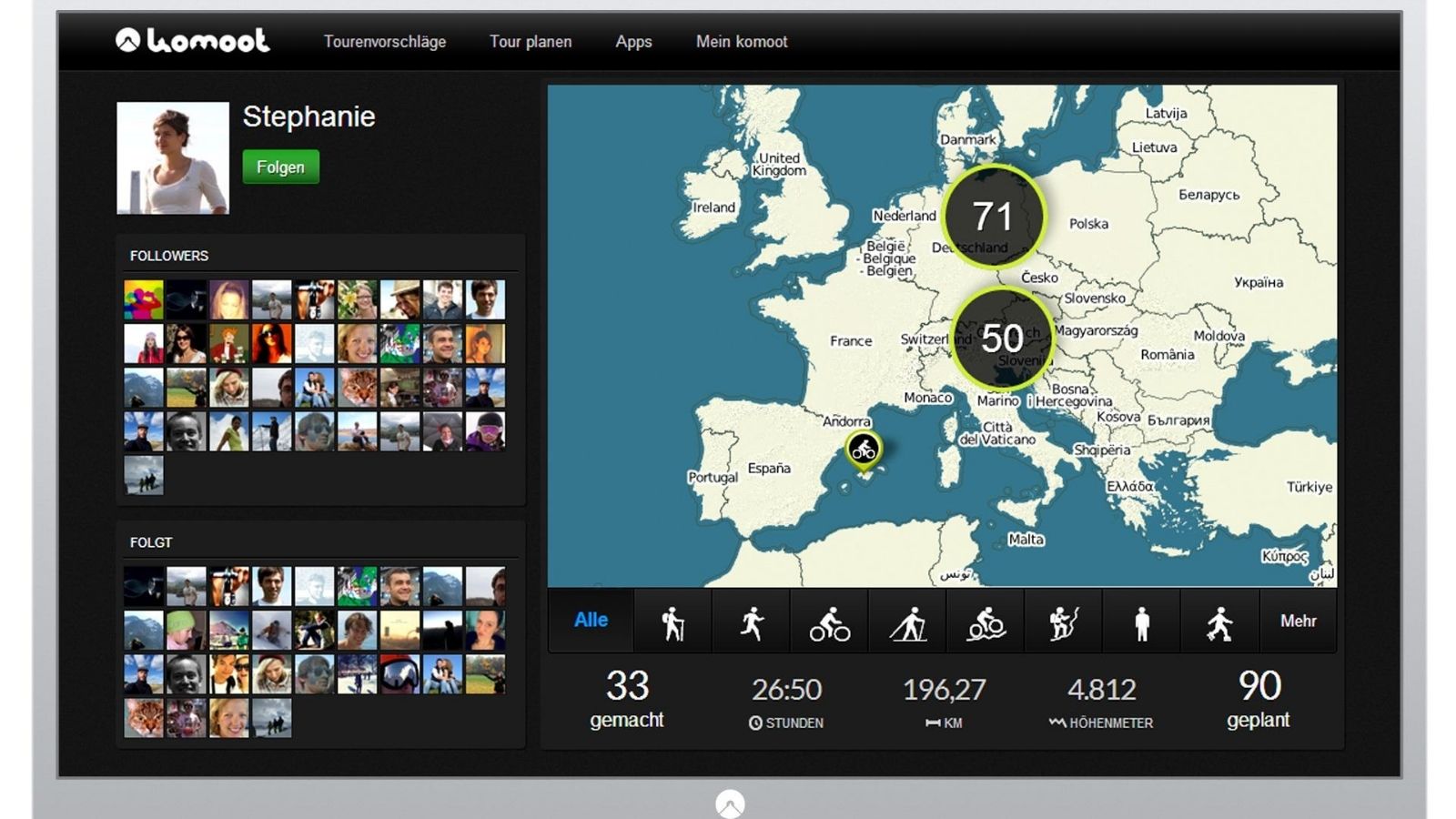Image resolution: width=1456 pixels, height=819 pixels.
Task: Click the komoot logo in header
Action: (192, 40)
